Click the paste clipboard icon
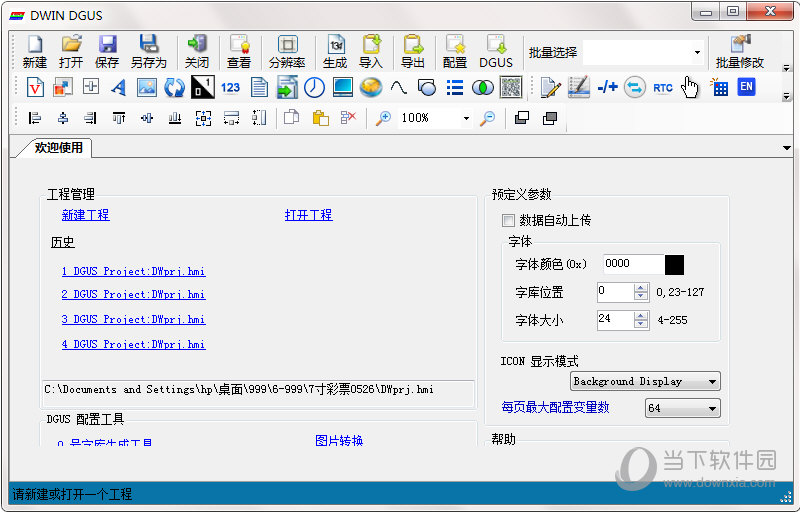 point(320,118)
